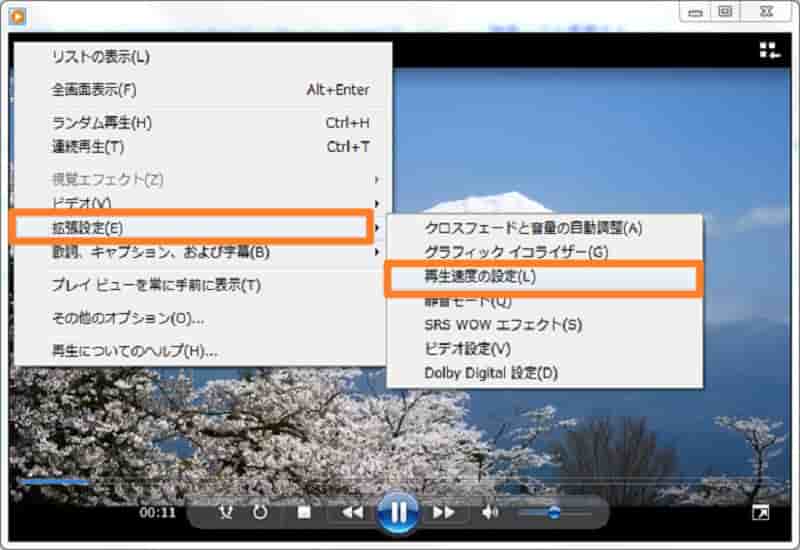Open その他のオプション(O)... dialog
Screen dimensions: 800x550
tap(203, 318)
